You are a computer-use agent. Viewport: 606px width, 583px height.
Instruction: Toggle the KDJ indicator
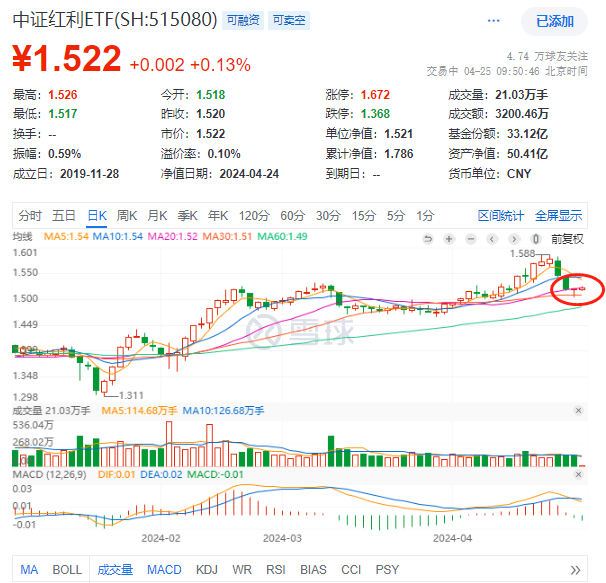pyautogui.click(x=207, y=569)
